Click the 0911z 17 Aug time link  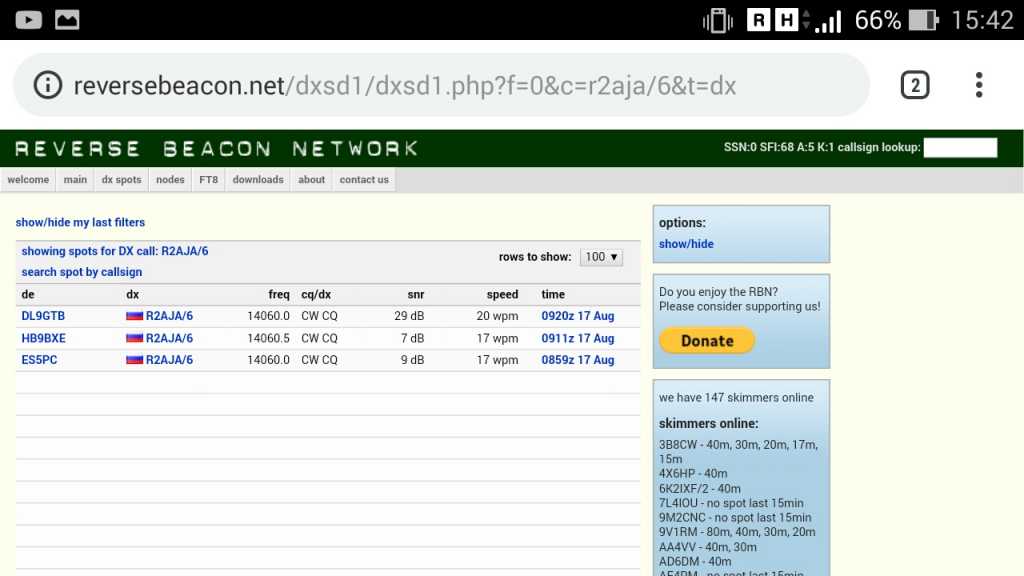tap(578, 338)
